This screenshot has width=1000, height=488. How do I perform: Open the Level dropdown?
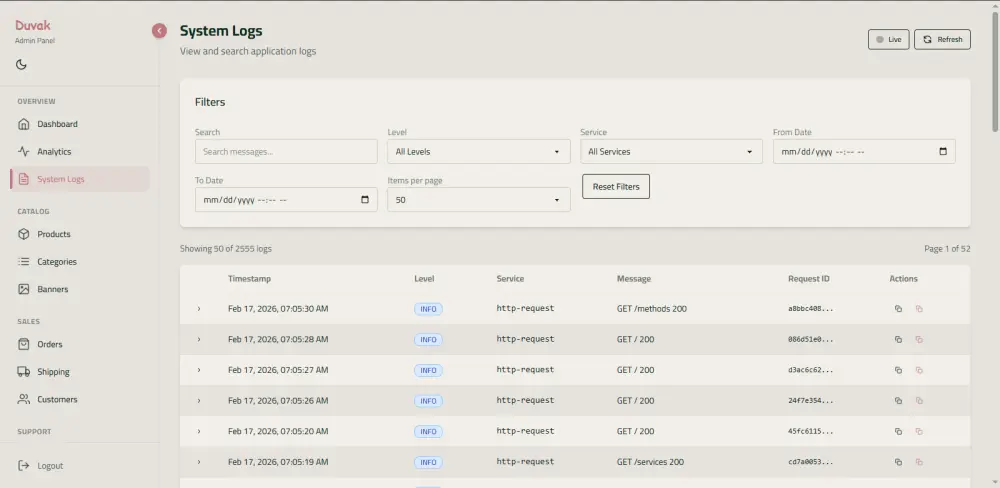pos(479,152)
